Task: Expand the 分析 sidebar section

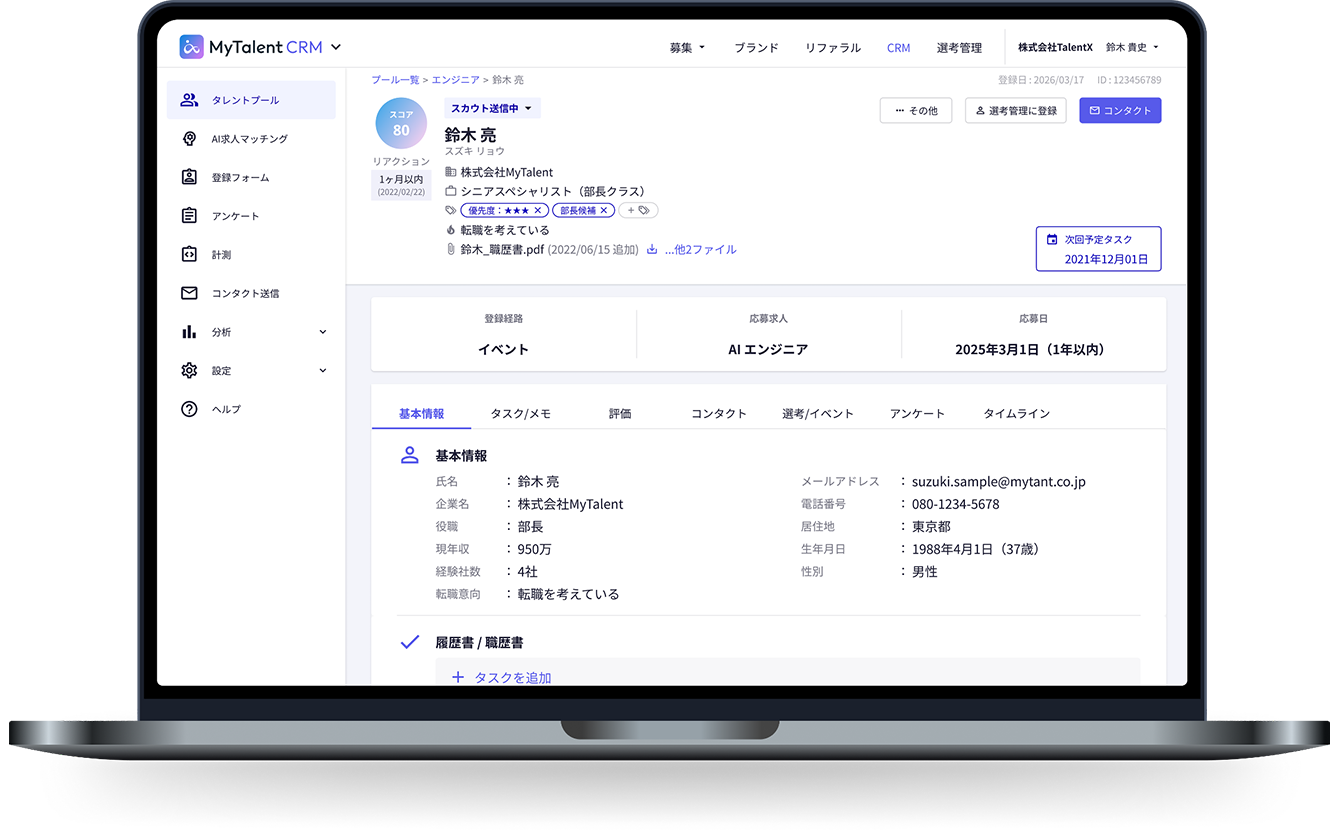Action: [x=322, y=332]
